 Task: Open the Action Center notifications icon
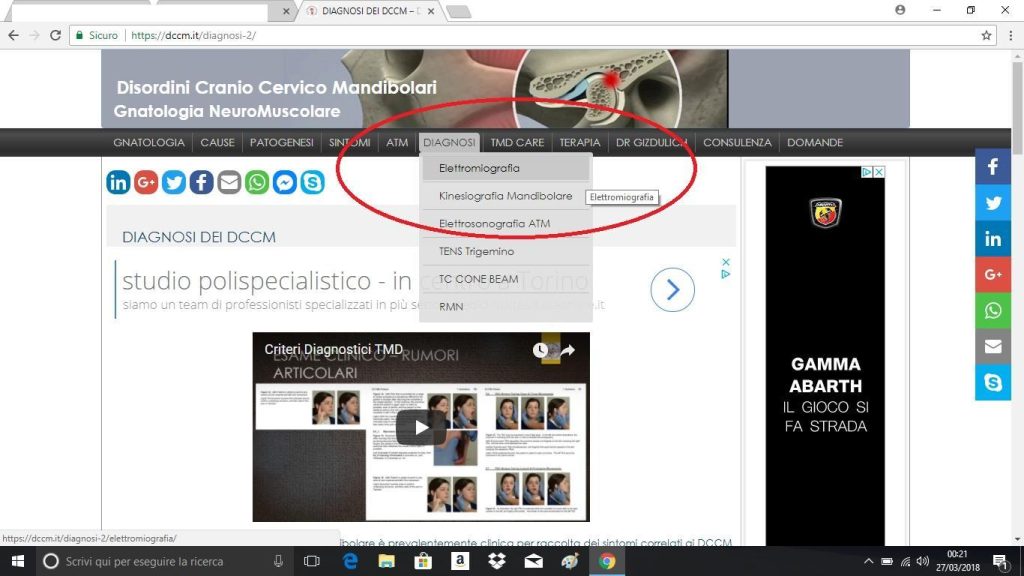click(x=1000, y=561)
